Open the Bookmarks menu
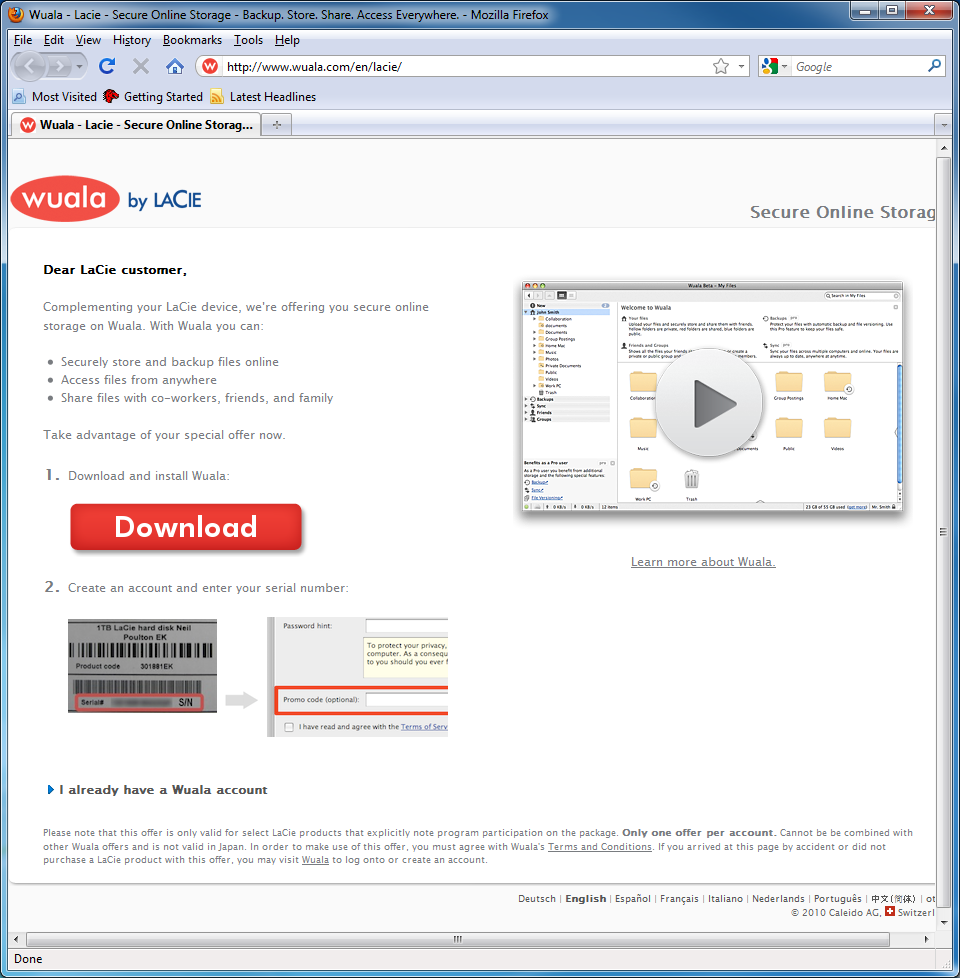The image size is (960, 978). click(x=192, y=40)
